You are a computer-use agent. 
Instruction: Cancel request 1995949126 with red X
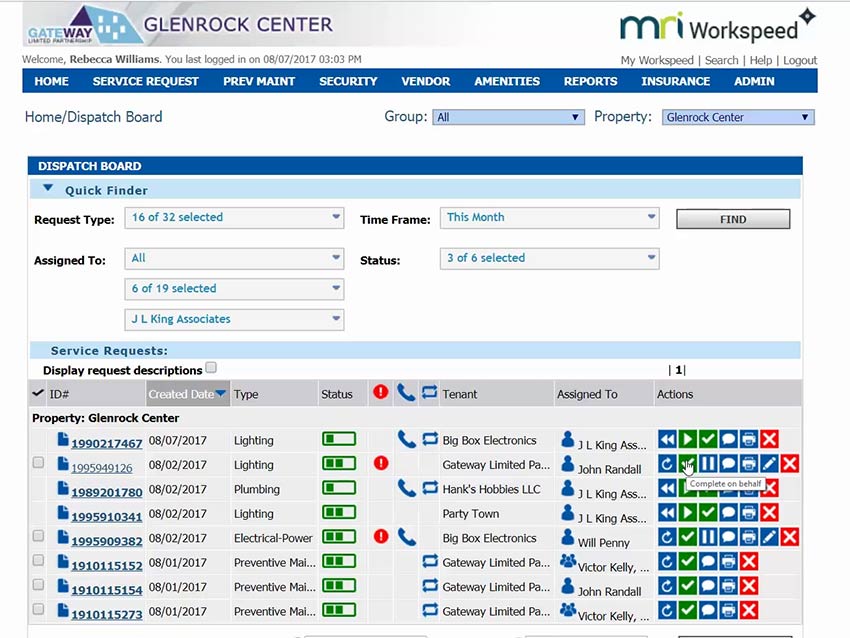790,463
